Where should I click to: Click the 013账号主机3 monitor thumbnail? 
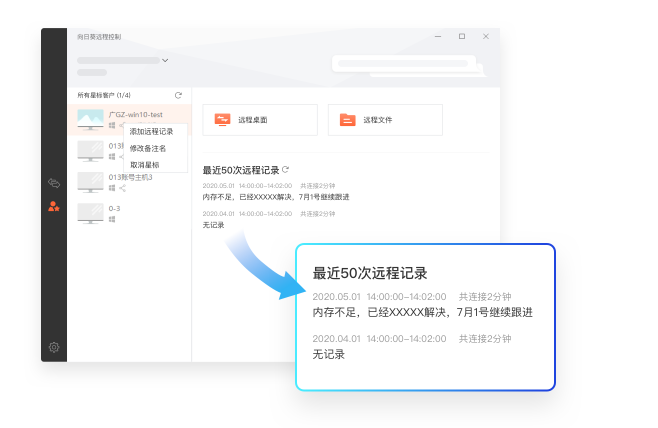tap(90, 183)
